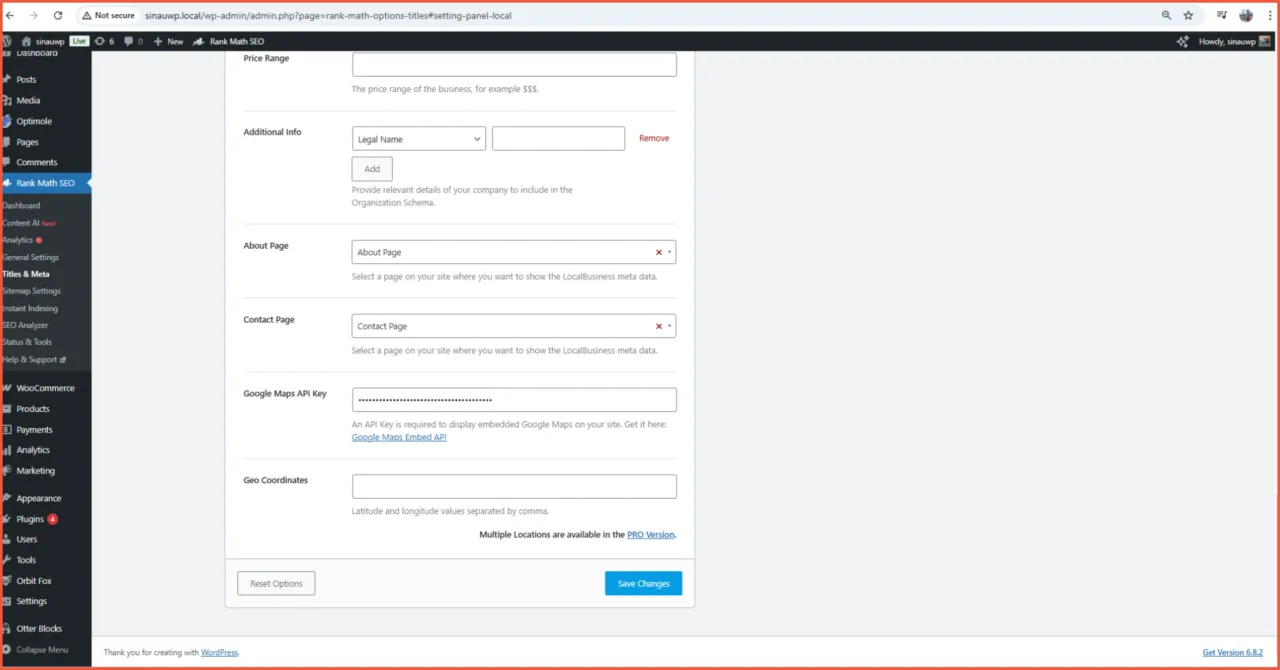This screenshot has width=1280, height=670.
Task: Clear the About Page selection
Action: [658, 253]
